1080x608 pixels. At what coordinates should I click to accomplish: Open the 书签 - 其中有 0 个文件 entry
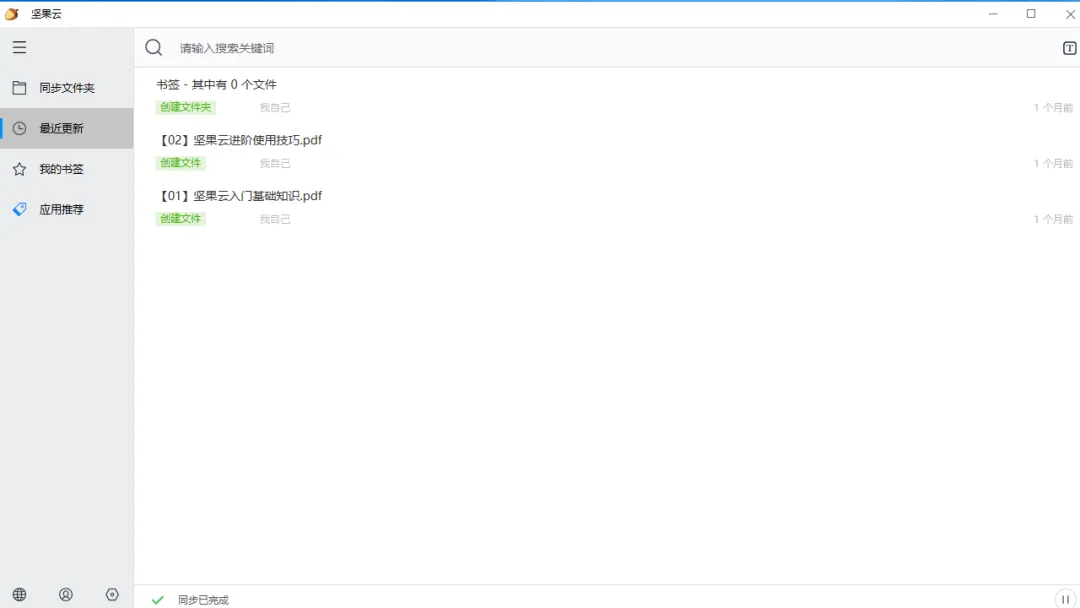pos(216,85)
